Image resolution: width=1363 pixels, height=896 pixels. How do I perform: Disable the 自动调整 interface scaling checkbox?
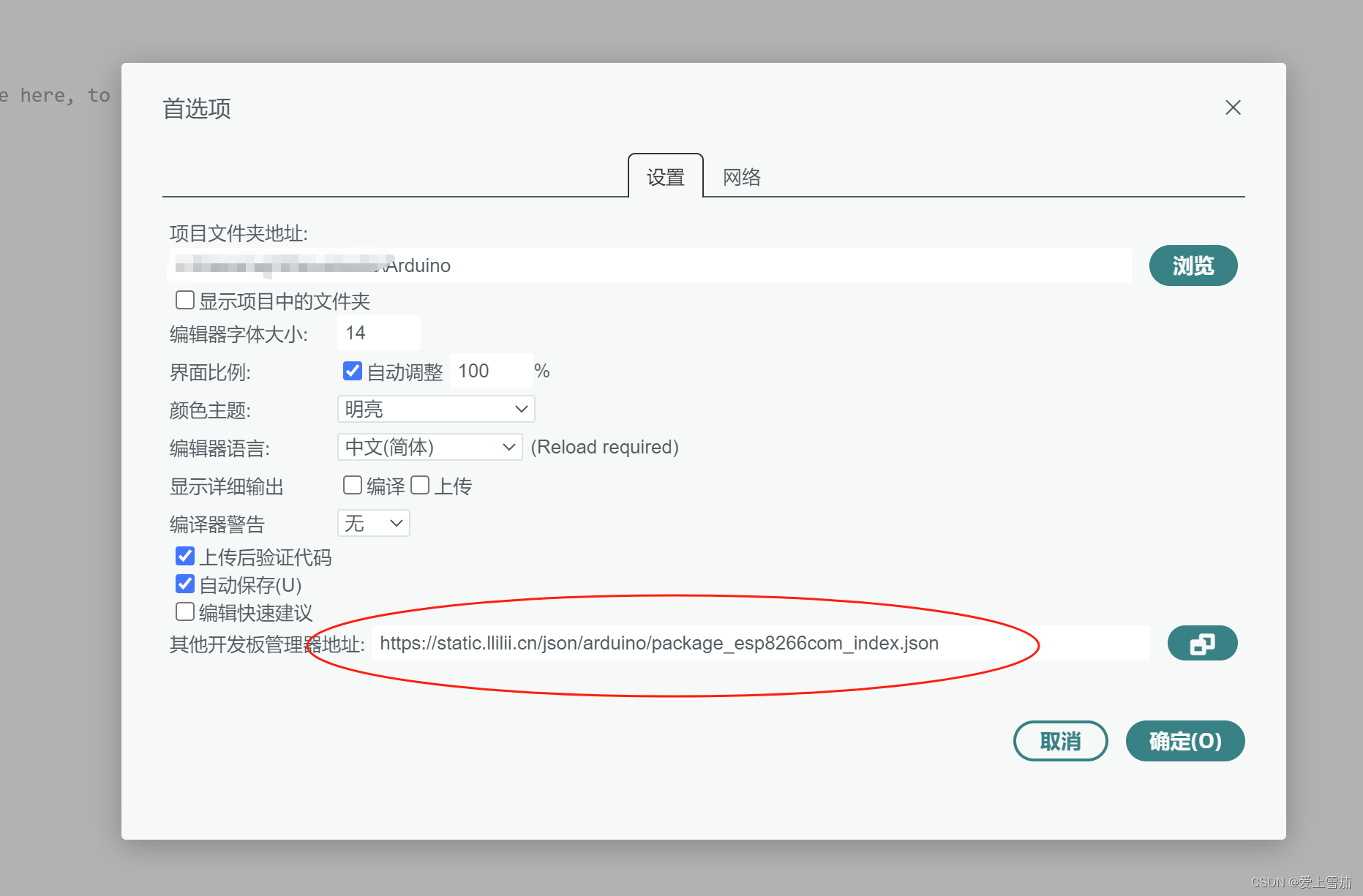click(352, 371)
